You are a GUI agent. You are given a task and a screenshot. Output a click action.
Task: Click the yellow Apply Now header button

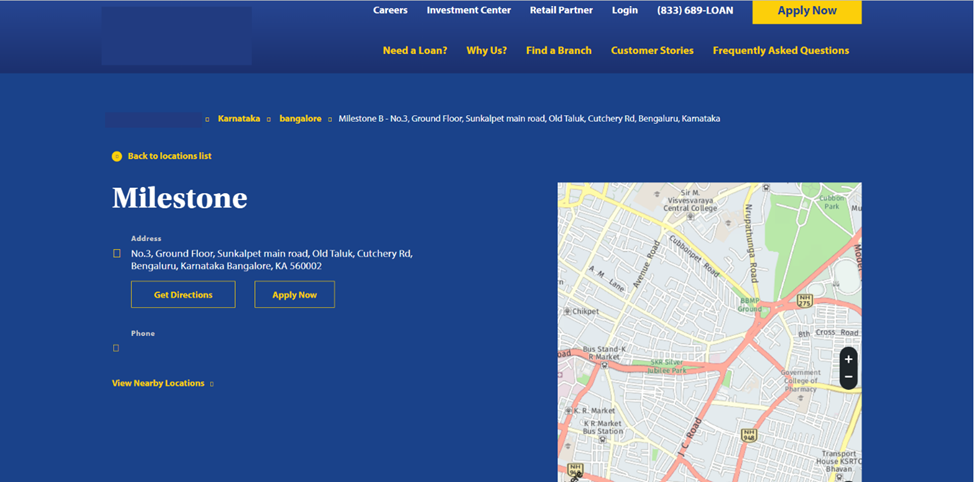pyautogui.click(x=806, y=11)
